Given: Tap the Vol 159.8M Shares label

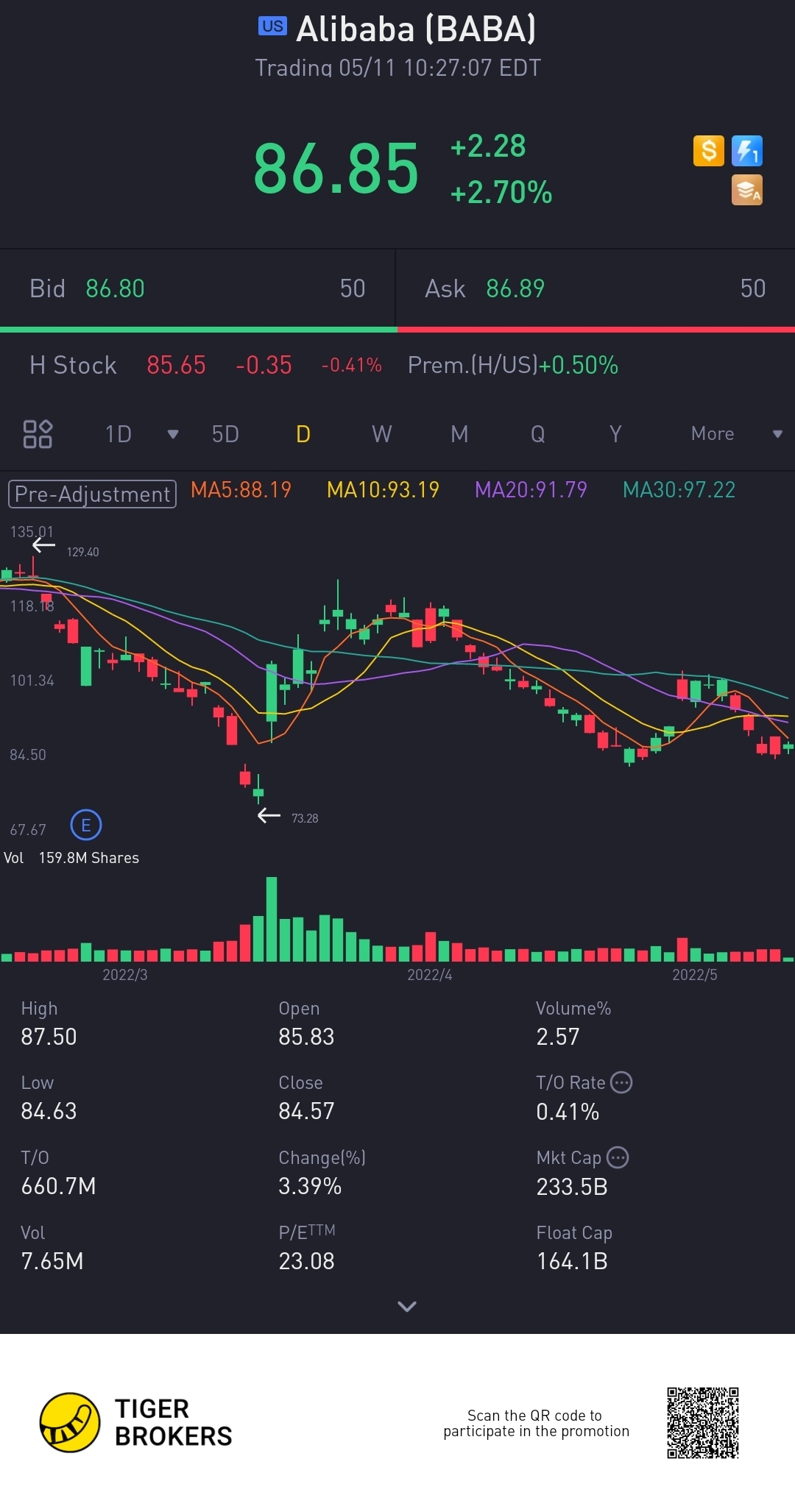Looking at the screenshot, I should [x=71, y=858].
